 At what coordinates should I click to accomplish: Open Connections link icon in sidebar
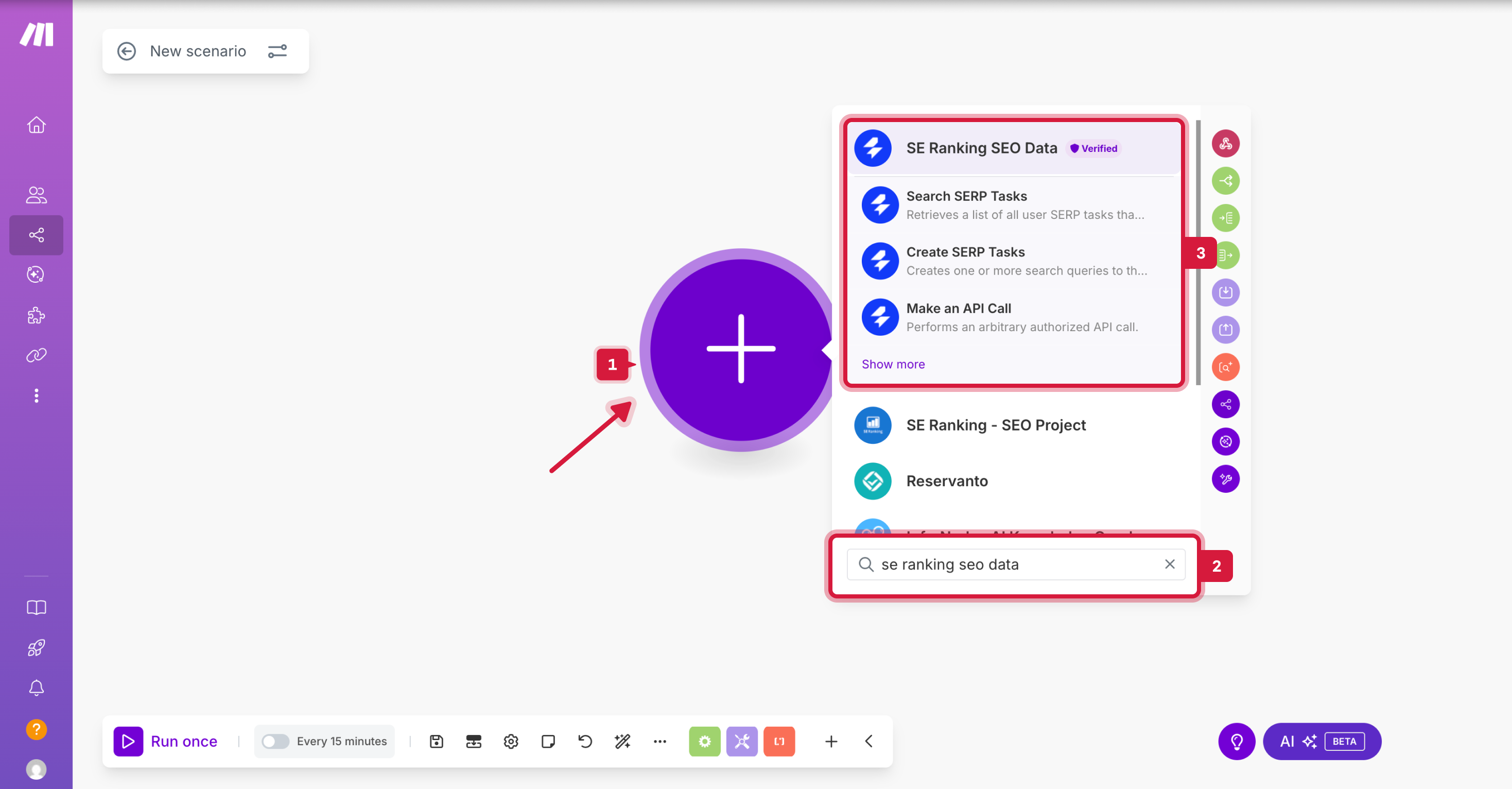[37, 355]
